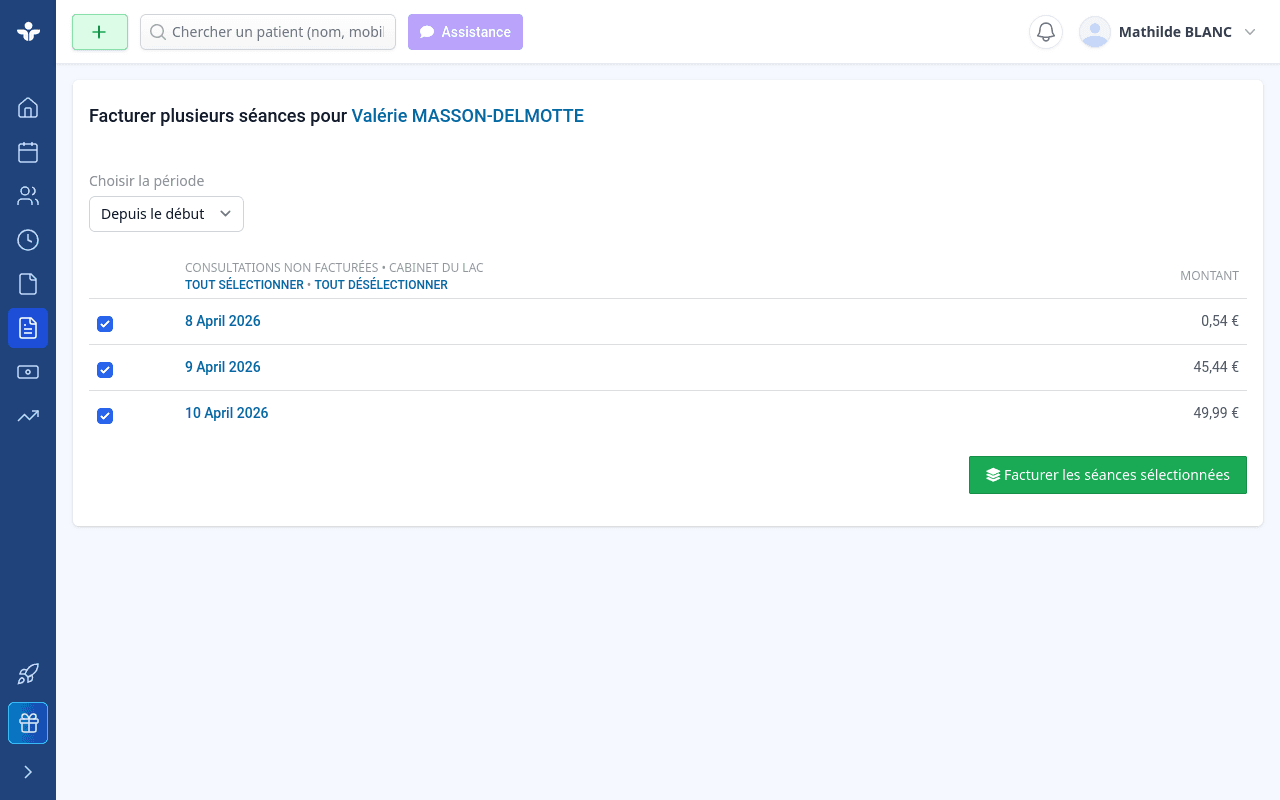Viewport: 1280px width, 800px height.
Task: Open the highlighted invoices document icon
Action: click(x=28, y=328)
